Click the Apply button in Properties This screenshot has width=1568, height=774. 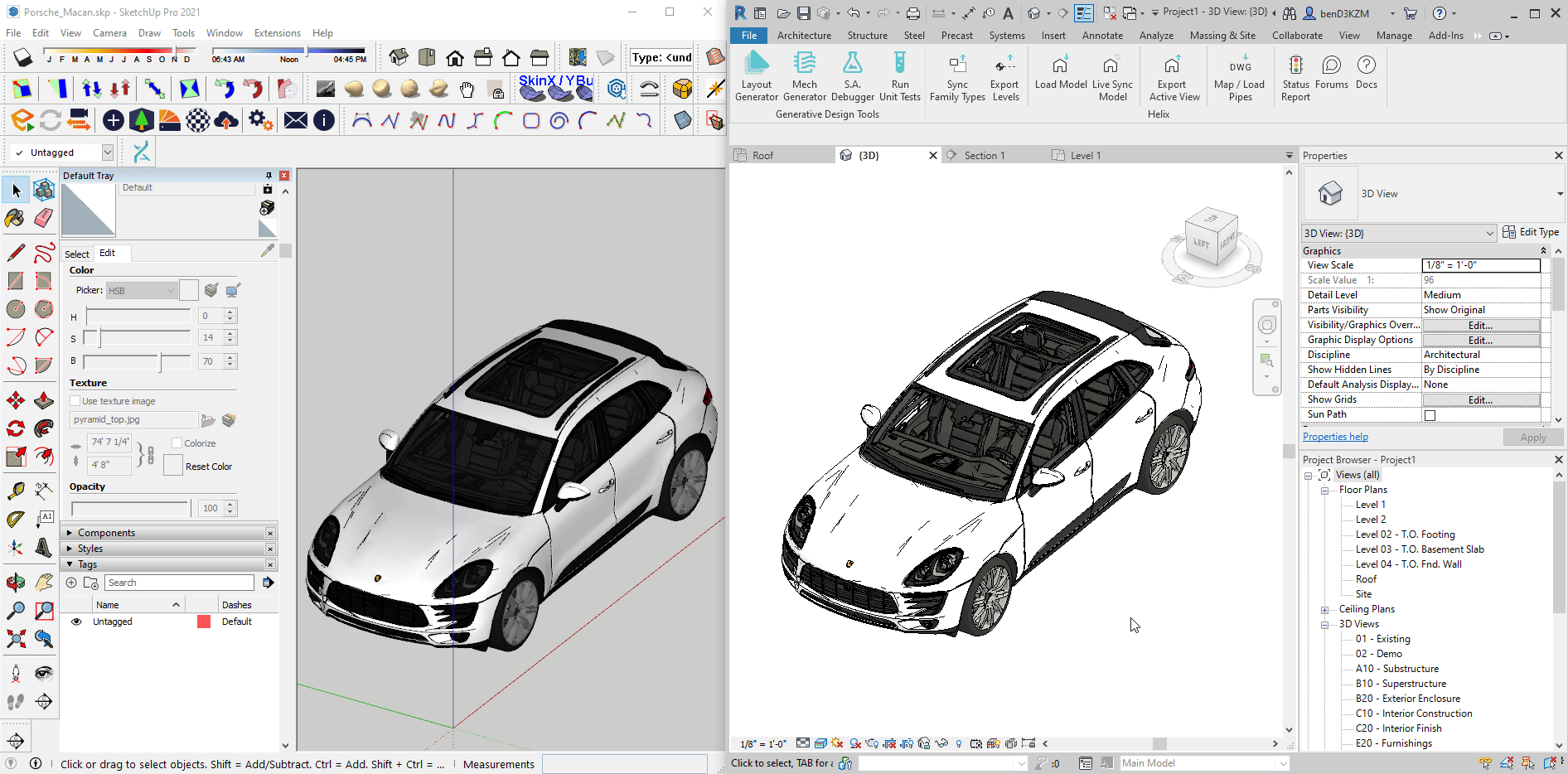[x=1532, y=438]
